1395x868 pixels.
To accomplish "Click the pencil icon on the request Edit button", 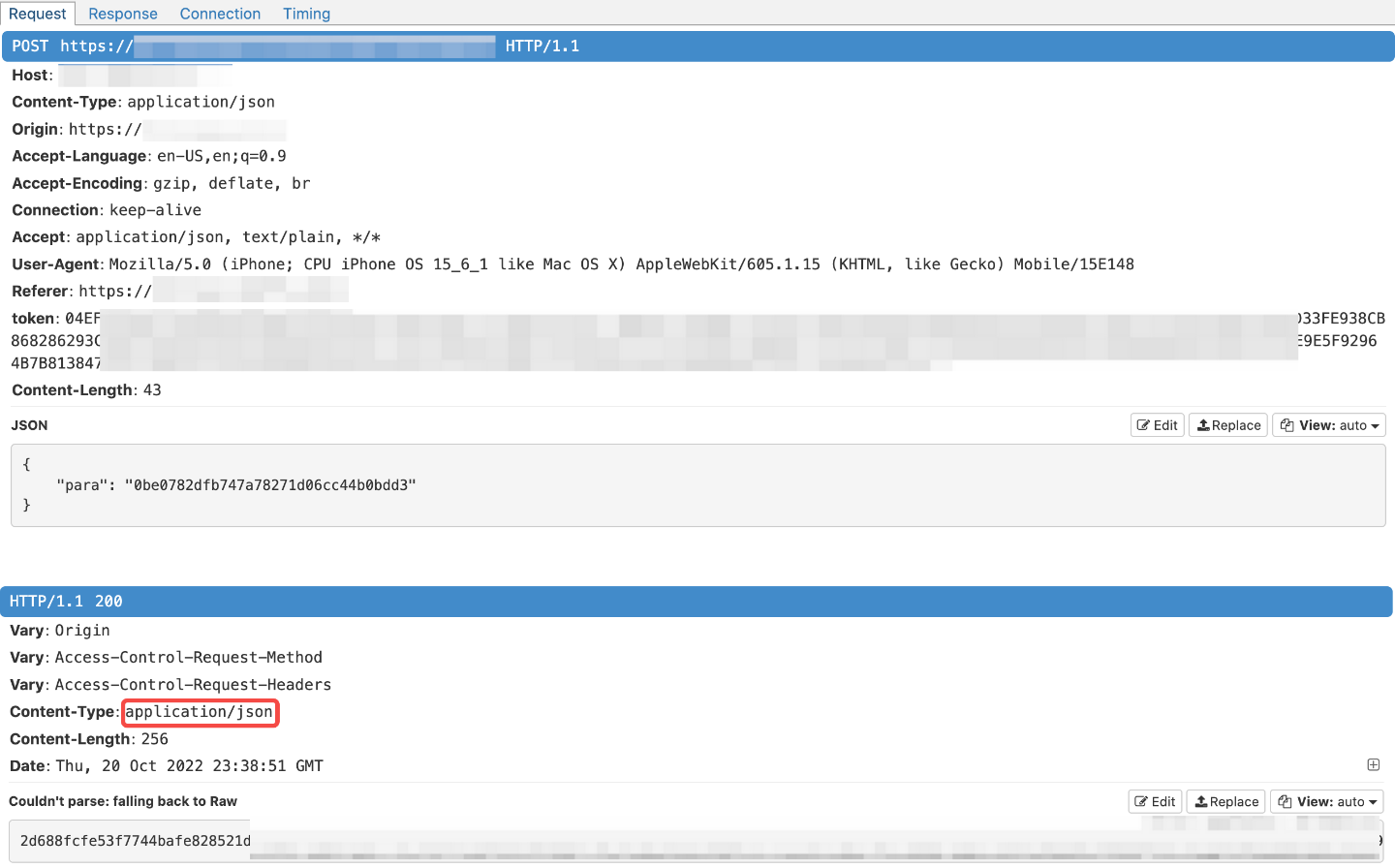I will click(1143, 424).
